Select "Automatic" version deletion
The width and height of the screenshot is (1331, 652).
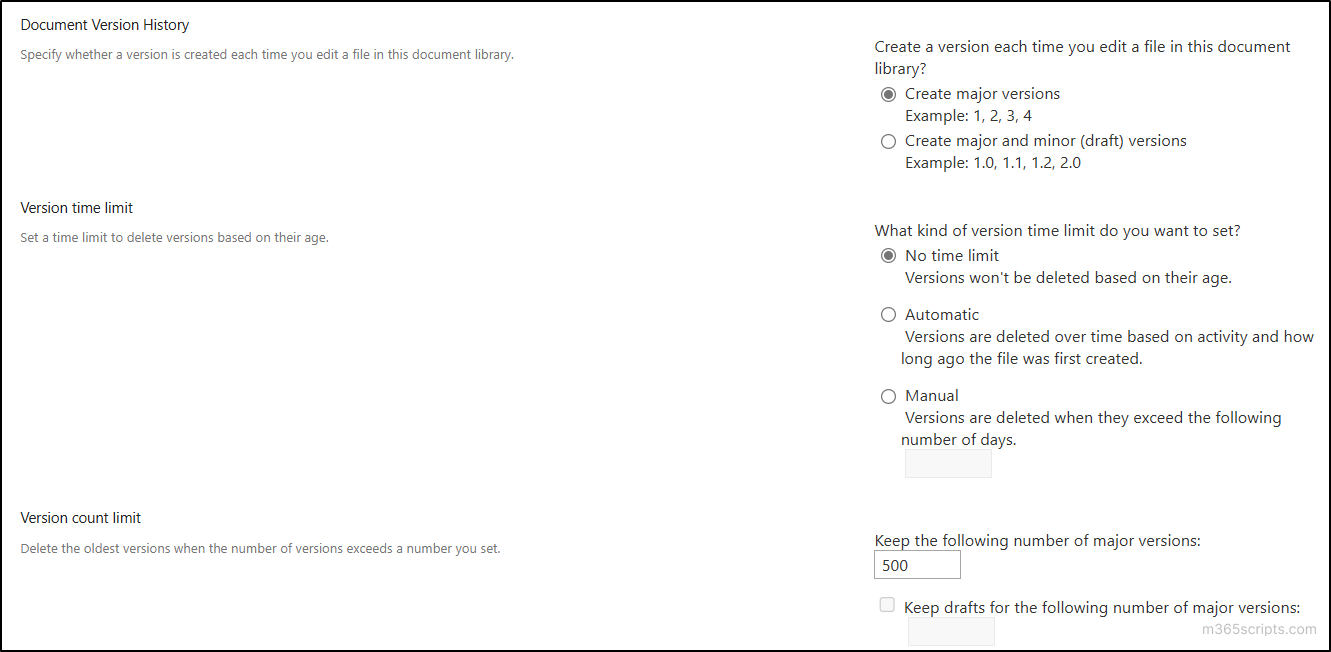888,314
